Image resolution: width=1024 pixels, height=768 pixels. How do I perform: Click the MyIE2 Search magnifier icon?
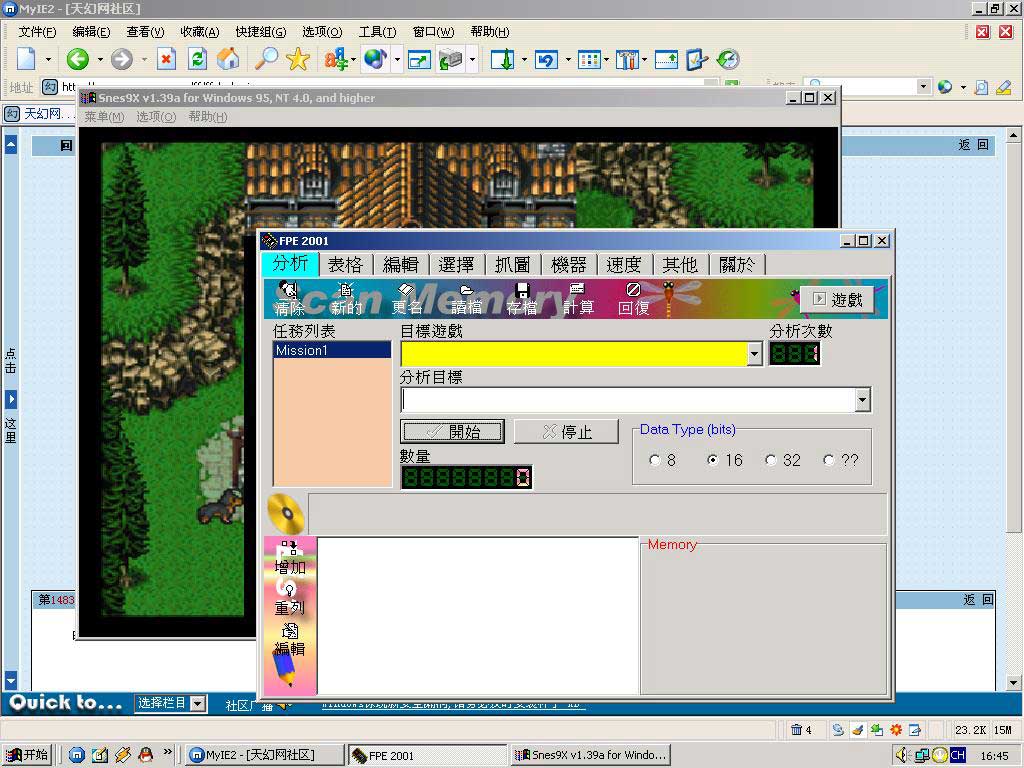pyautogui.click(x=266, y=59)
